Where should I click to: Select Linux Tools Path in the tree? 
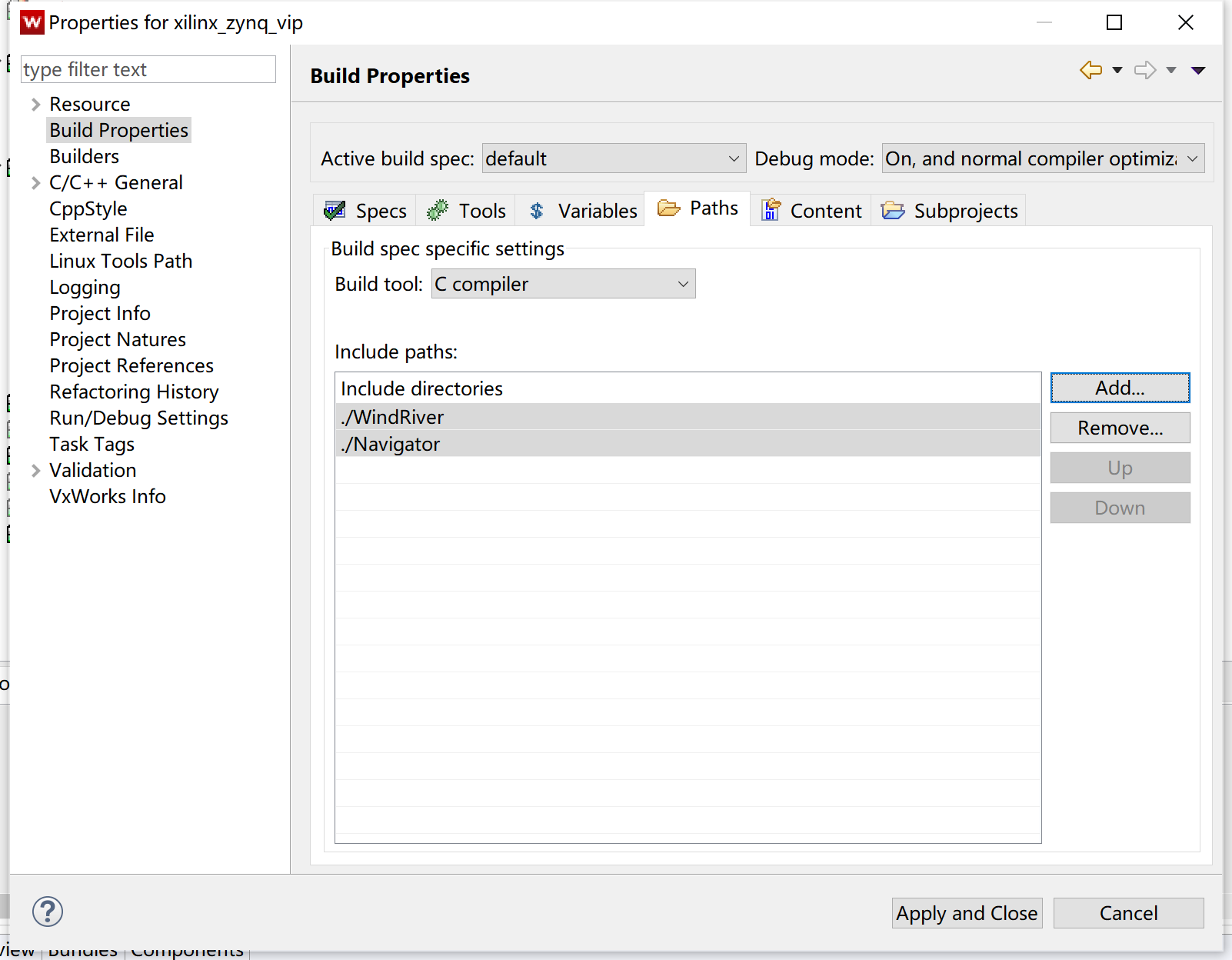pyautogui.click(x=121, y=262)
